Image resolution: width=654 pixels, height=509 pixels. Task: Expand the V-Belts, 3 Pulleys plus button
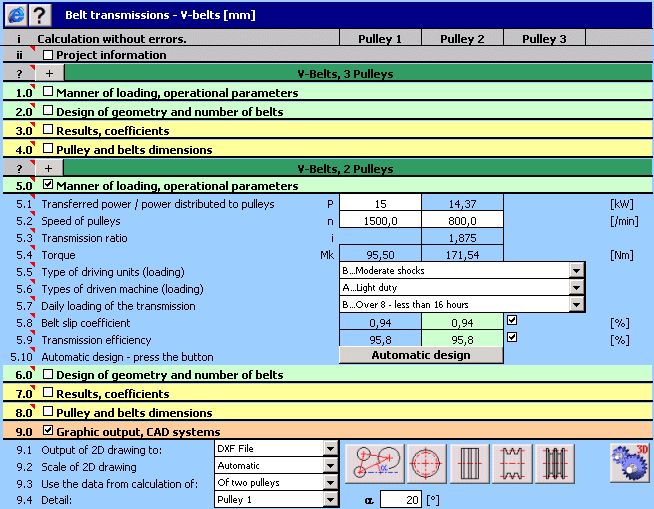click(x=49, y=73)
